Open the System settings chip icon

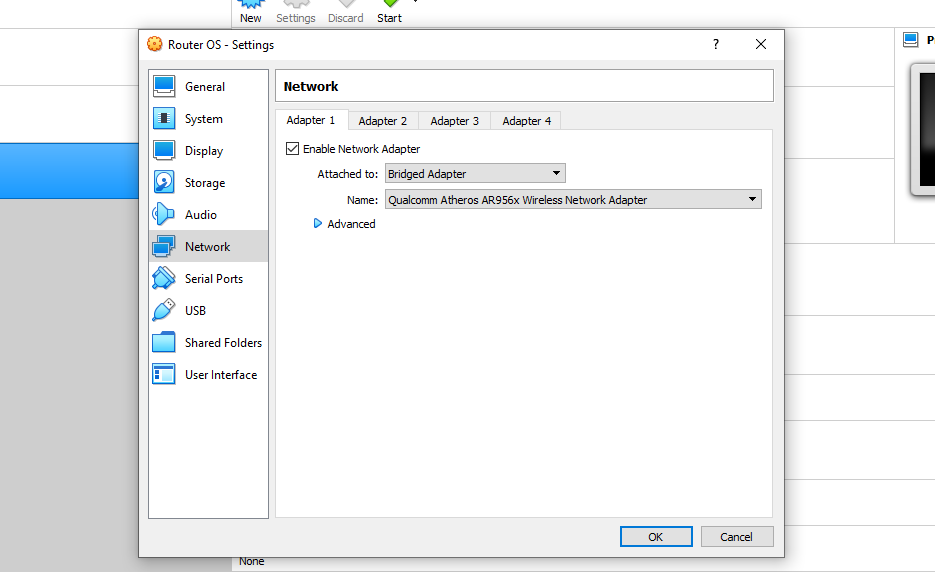coord(164,118)
